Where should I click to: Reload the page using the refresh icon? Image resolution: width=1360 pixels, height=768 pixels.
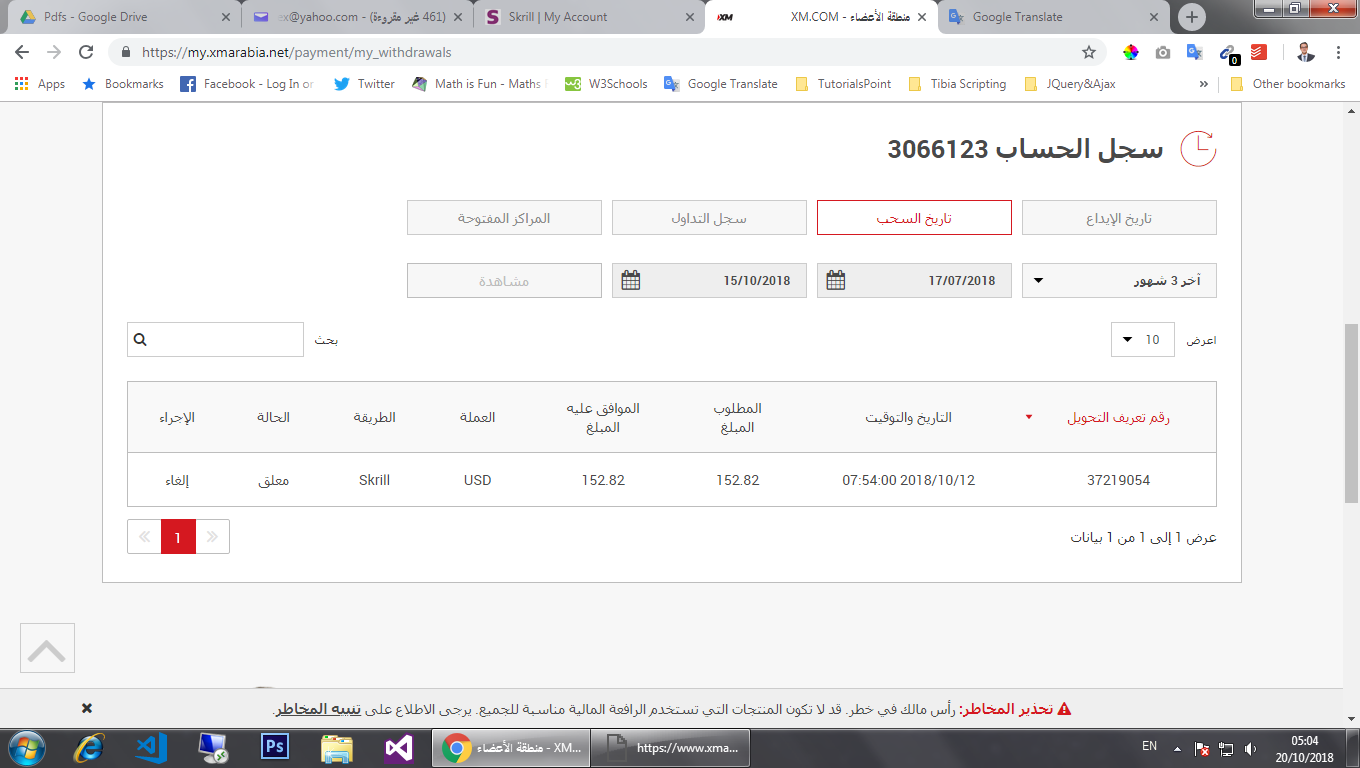[86, 52]
